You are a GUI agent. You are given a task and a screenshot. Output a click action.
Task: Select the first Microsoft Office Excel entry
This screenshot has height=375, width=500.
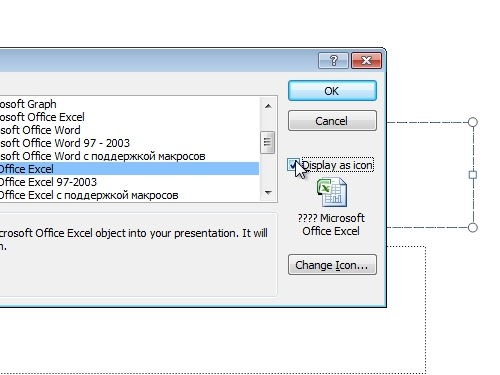tap(129, 117)
